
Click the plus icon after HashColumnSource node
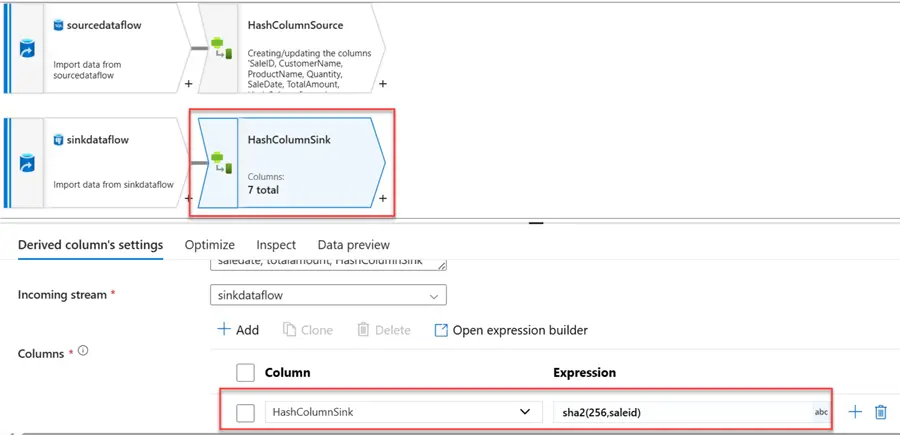(x=384, y=84)
